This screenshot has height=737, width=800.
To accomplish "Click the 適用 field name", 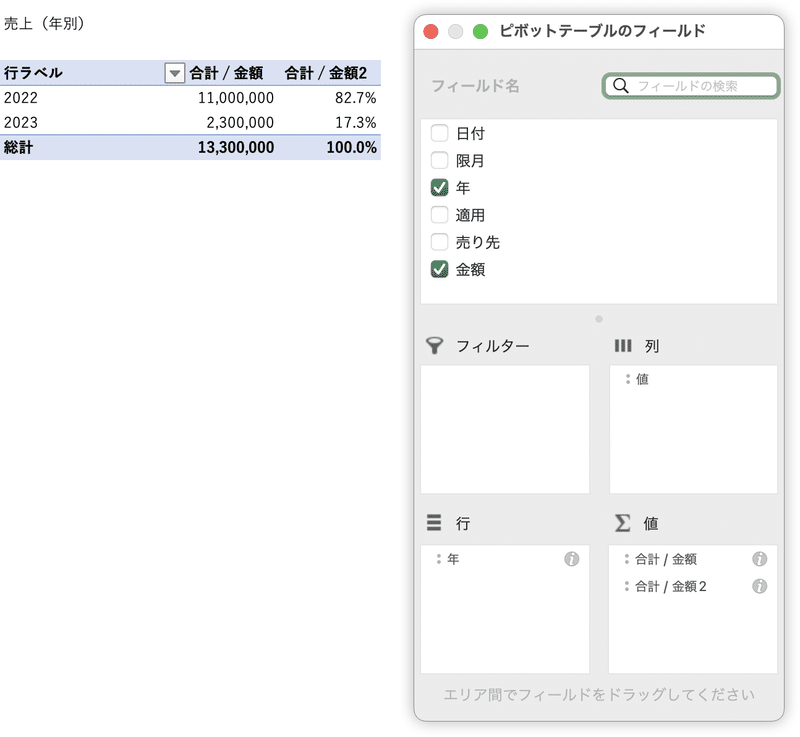I will 470,215.
